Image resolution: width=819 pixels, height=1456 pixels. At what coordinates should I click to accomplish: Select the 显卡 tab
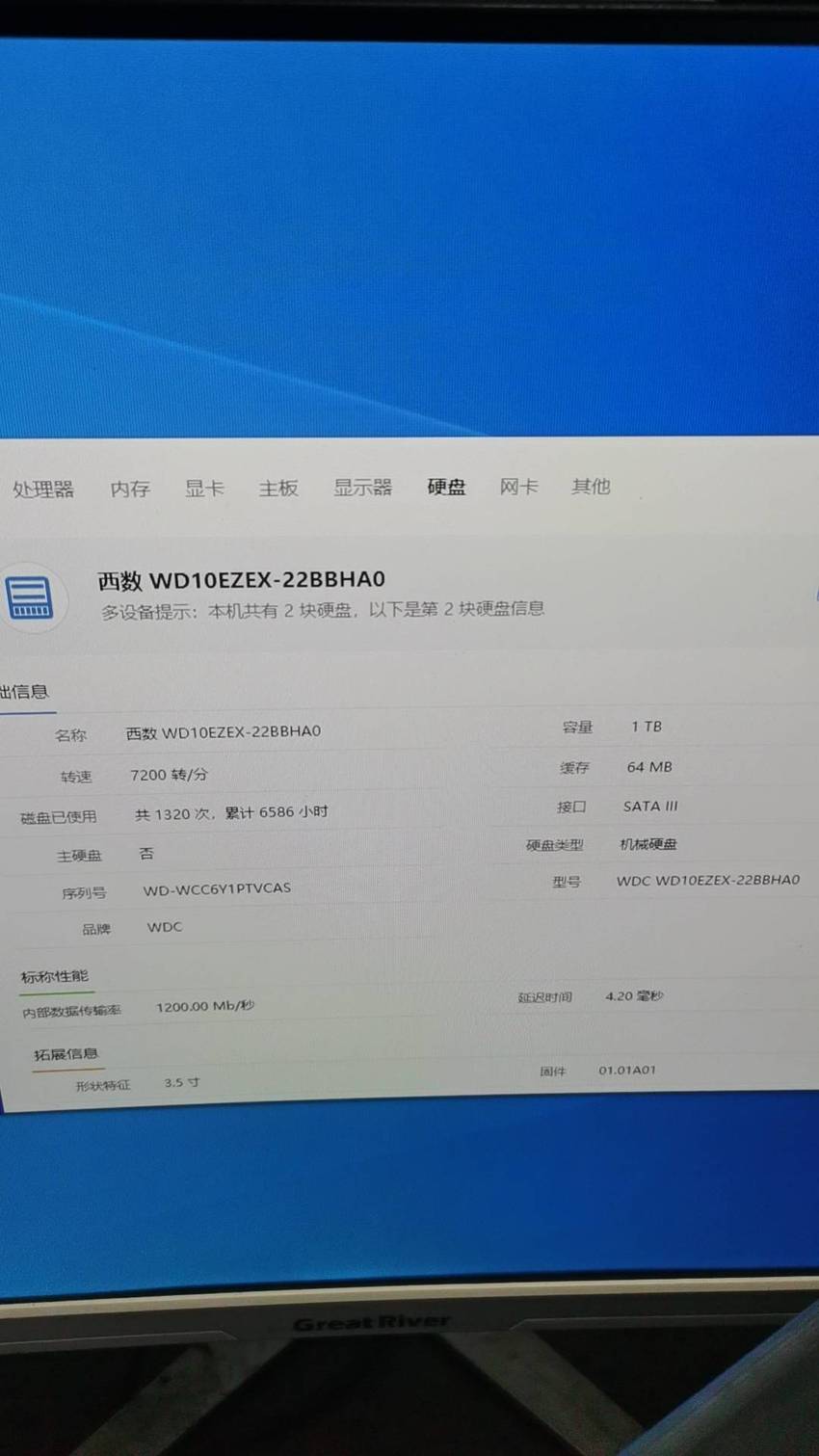pos(204,489)
